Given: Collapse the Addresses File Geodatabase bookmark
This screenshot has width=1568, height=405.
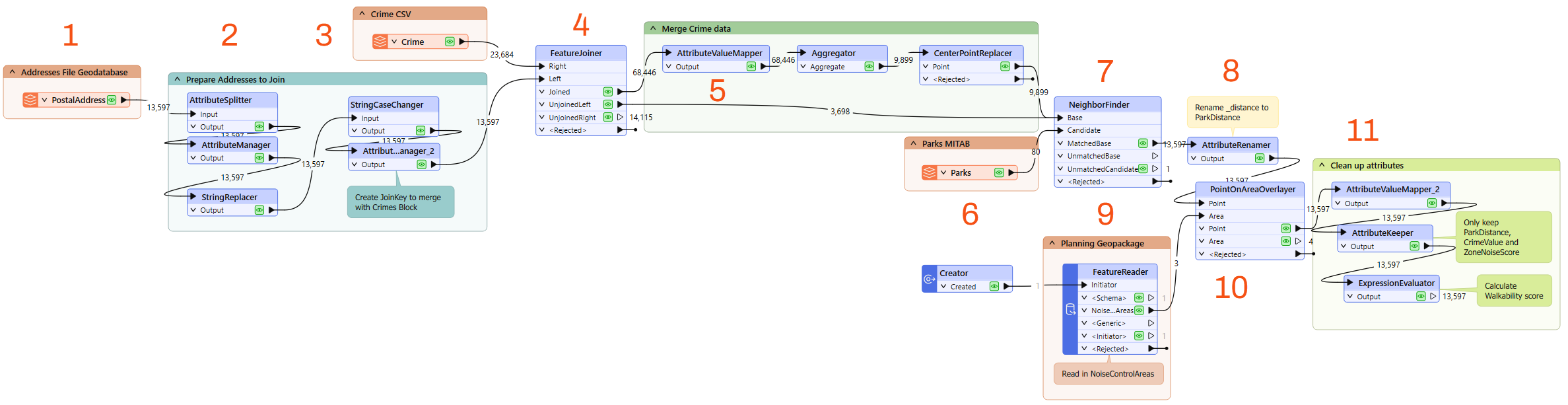Looking at the screenshot, I should (12, 72).
